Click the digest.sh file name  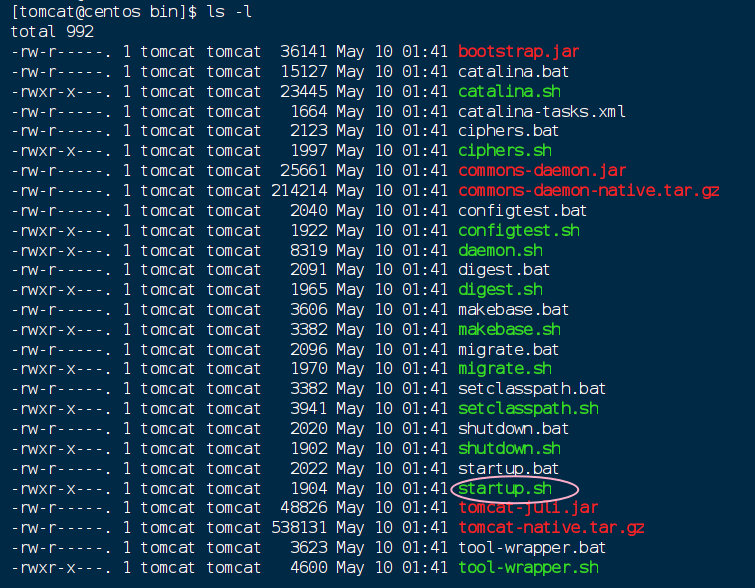click(x=500, y=290)
